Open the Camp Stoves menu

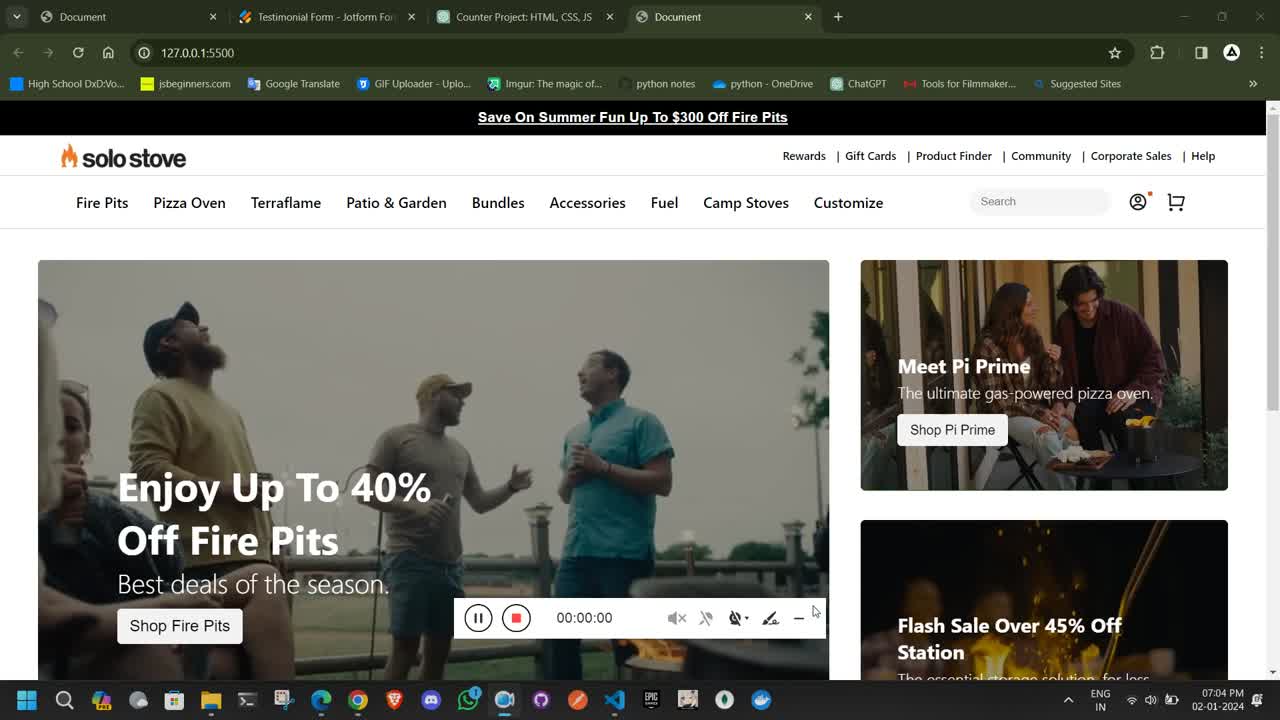click(746, 203)
